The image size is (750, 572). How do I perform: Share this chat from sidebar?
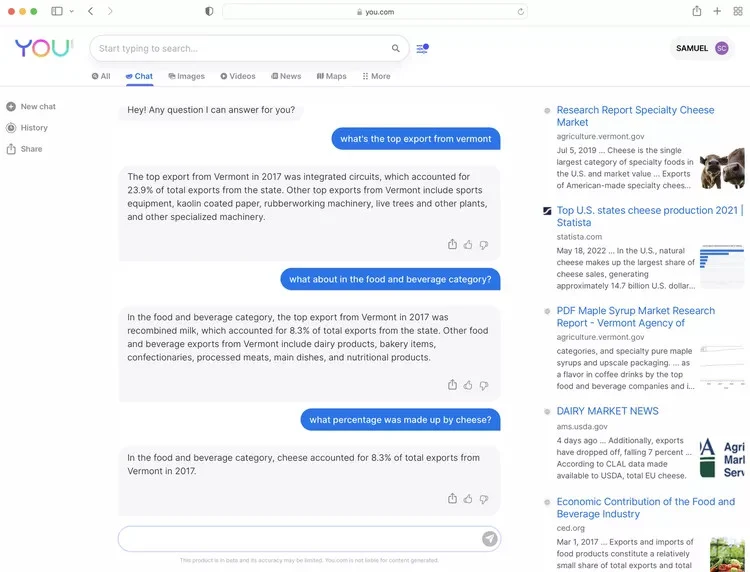coord(24,149)
